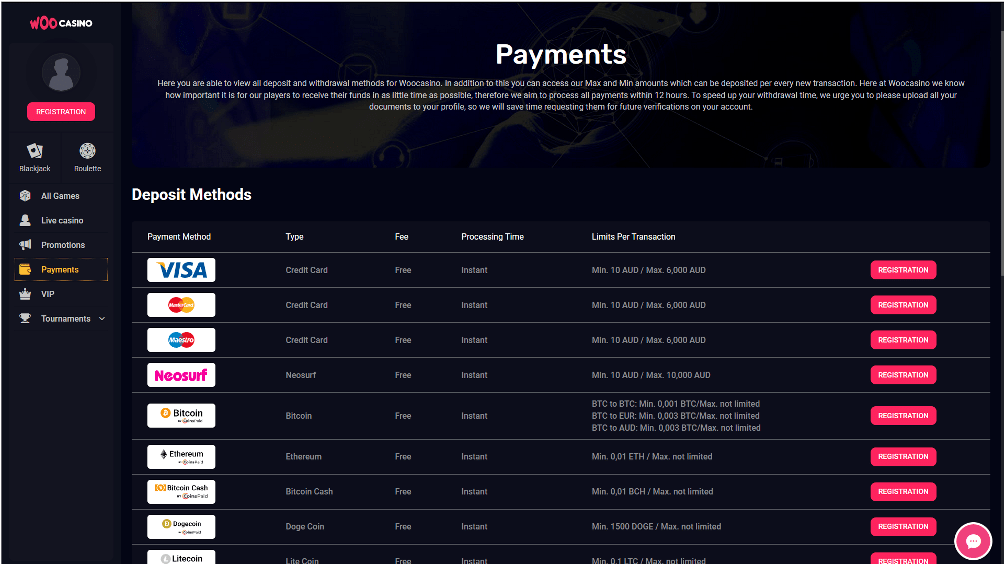Click the Live casino dealer icon

(25, 220)
